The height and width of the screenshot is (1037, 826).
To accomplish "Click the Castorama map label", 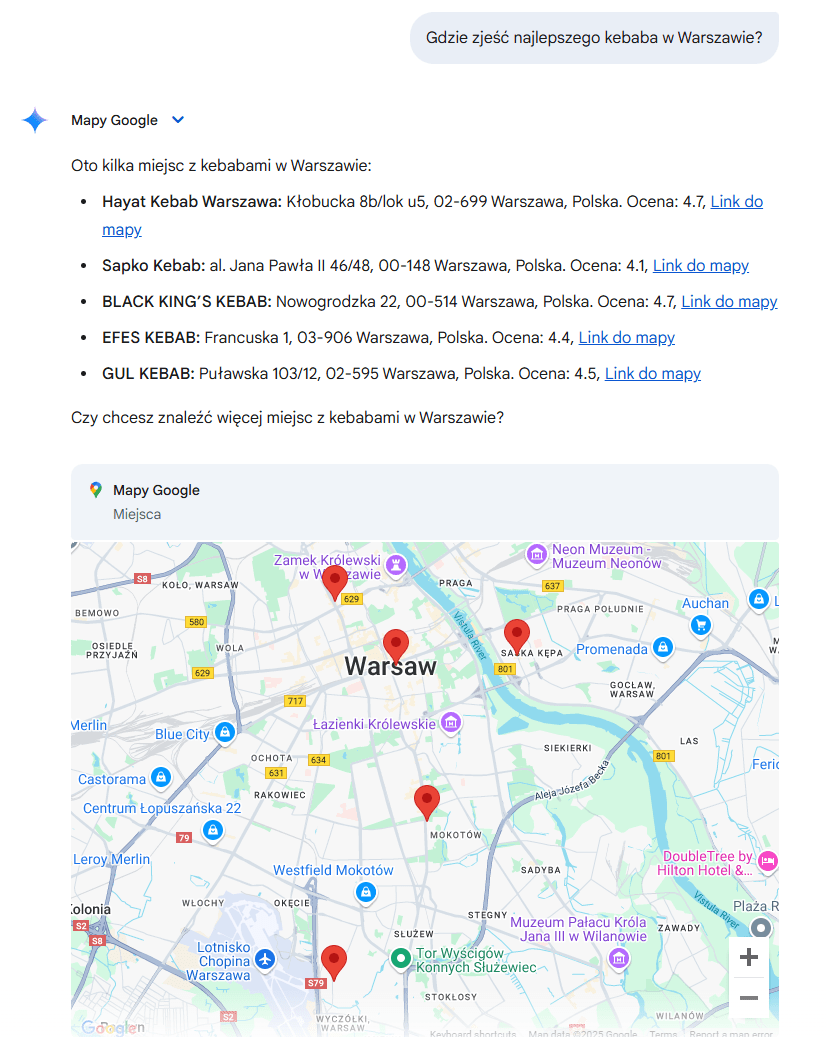I will point(112,779).
